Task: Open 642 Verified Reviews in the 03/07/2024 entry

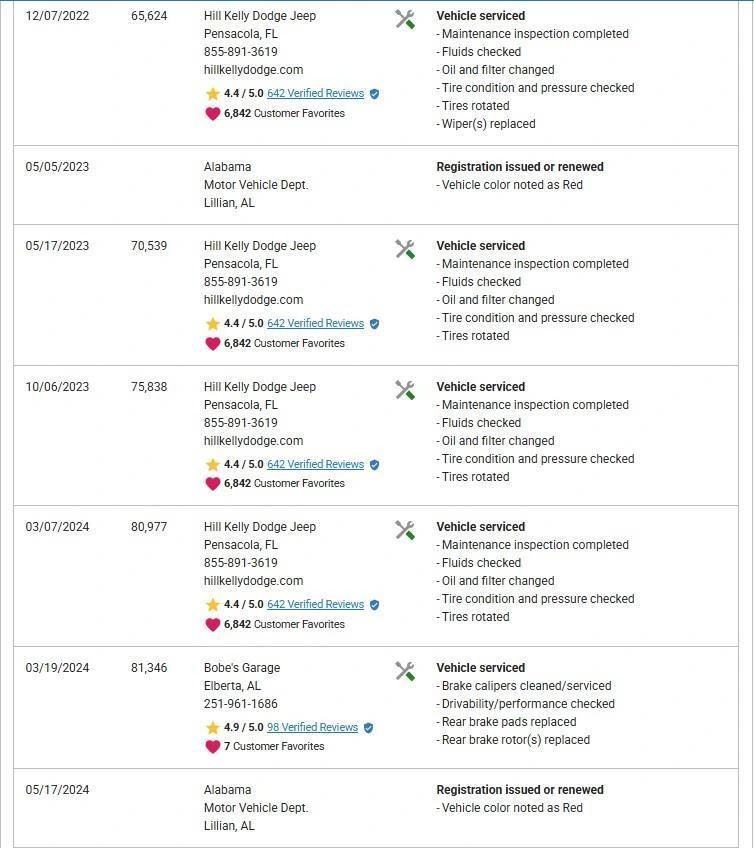Action: coord(315,605)
